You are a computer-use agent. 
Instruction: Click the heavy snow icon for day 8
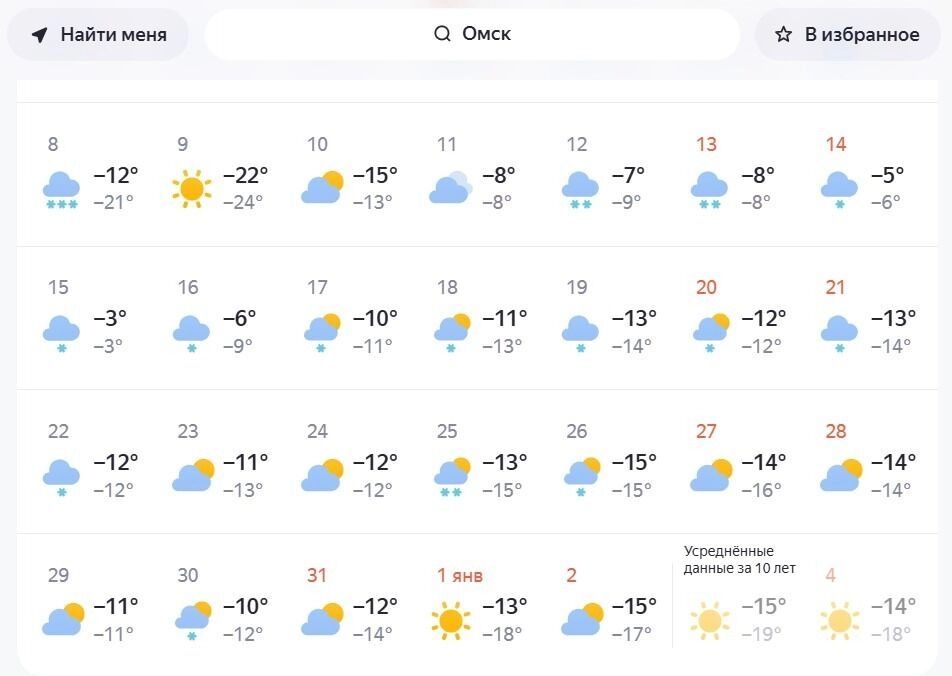pos(62,188)
